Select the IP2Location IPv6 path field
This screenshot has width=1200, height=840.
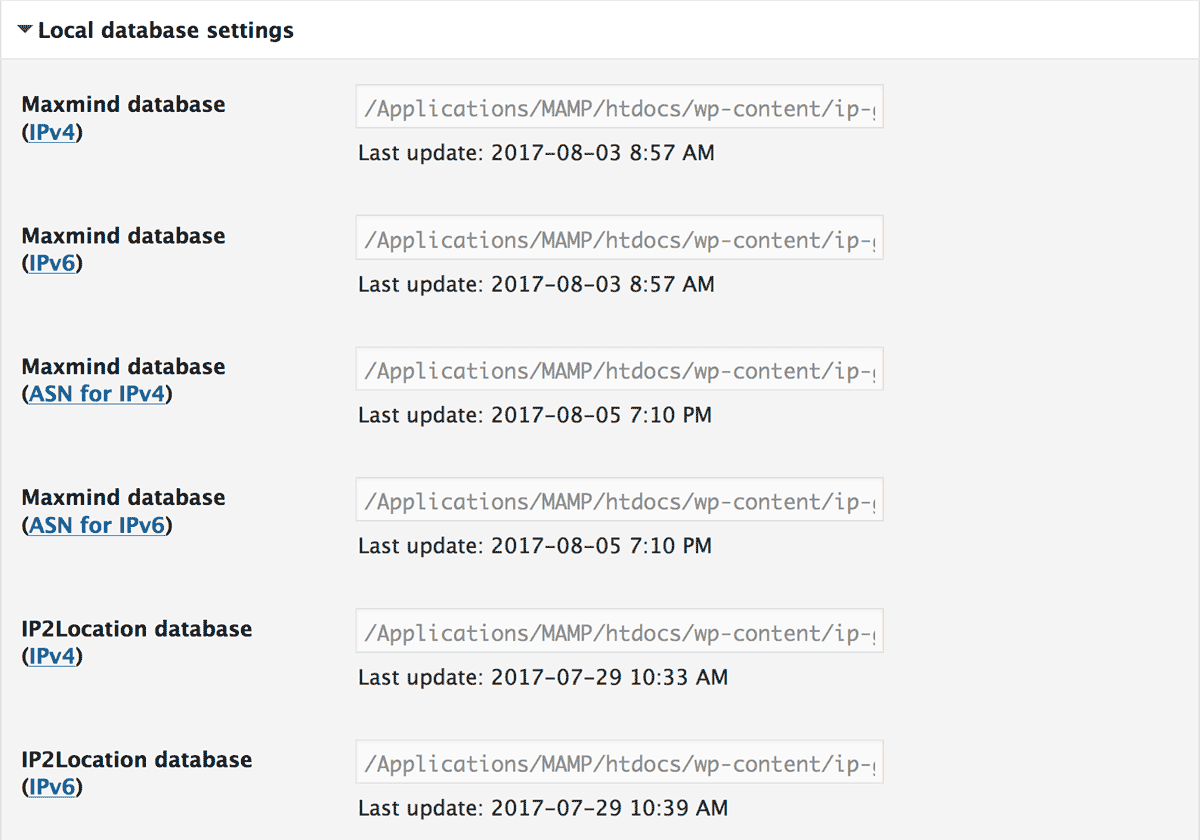pyautogui.click(x=619, y=762)
